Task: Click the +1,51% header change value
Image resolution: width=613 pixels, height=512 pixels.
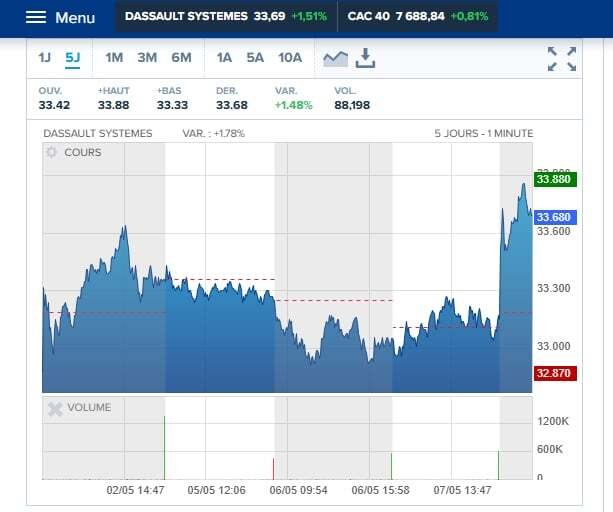Action: (309, 16)
